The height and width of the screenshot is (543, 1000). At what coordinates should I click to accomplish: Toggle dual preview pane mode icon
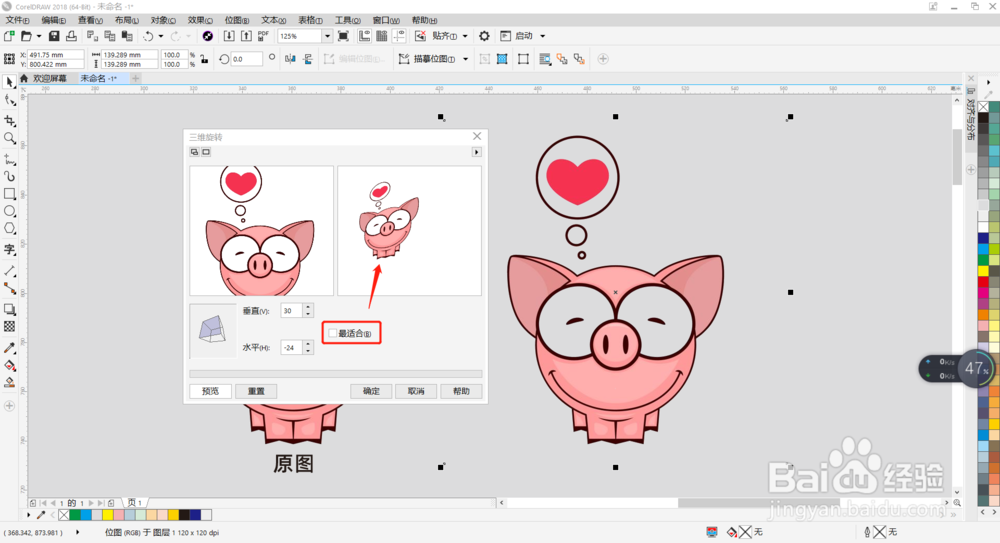click(x=195, y=152)
